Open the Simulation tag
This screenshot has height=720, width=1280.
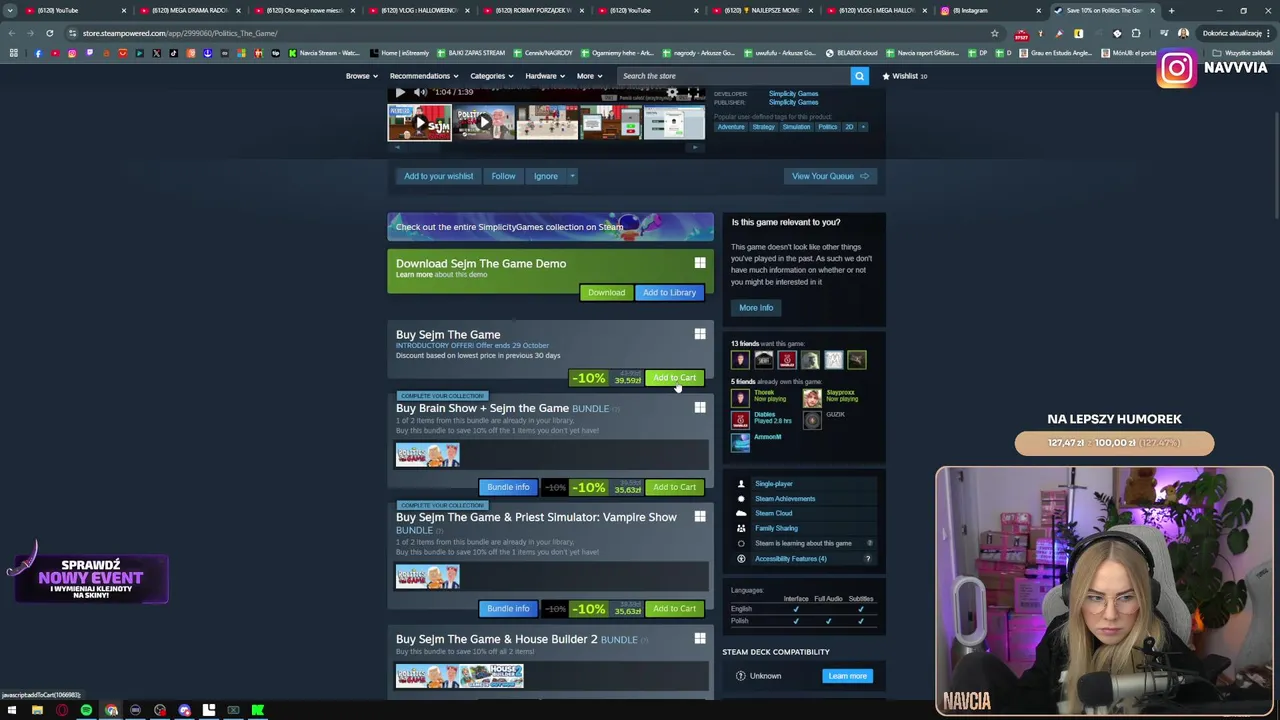click(796, 127)
